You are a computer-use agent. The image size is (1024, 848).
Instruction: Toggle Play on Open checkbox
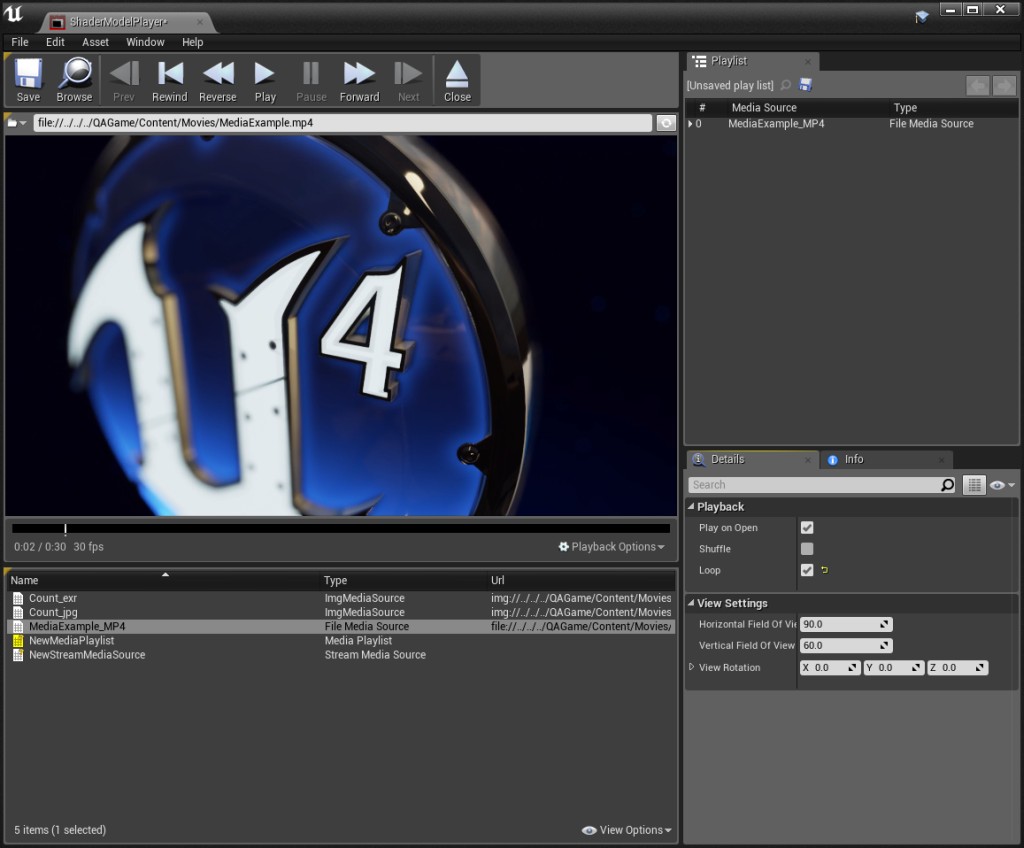coord(807,528)
